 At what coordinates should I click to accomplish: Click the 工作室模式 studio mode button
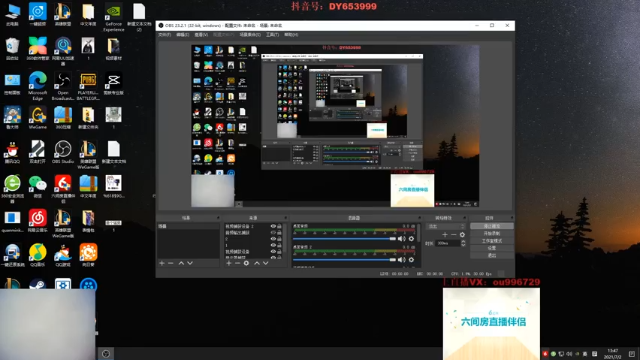[491, 241]
